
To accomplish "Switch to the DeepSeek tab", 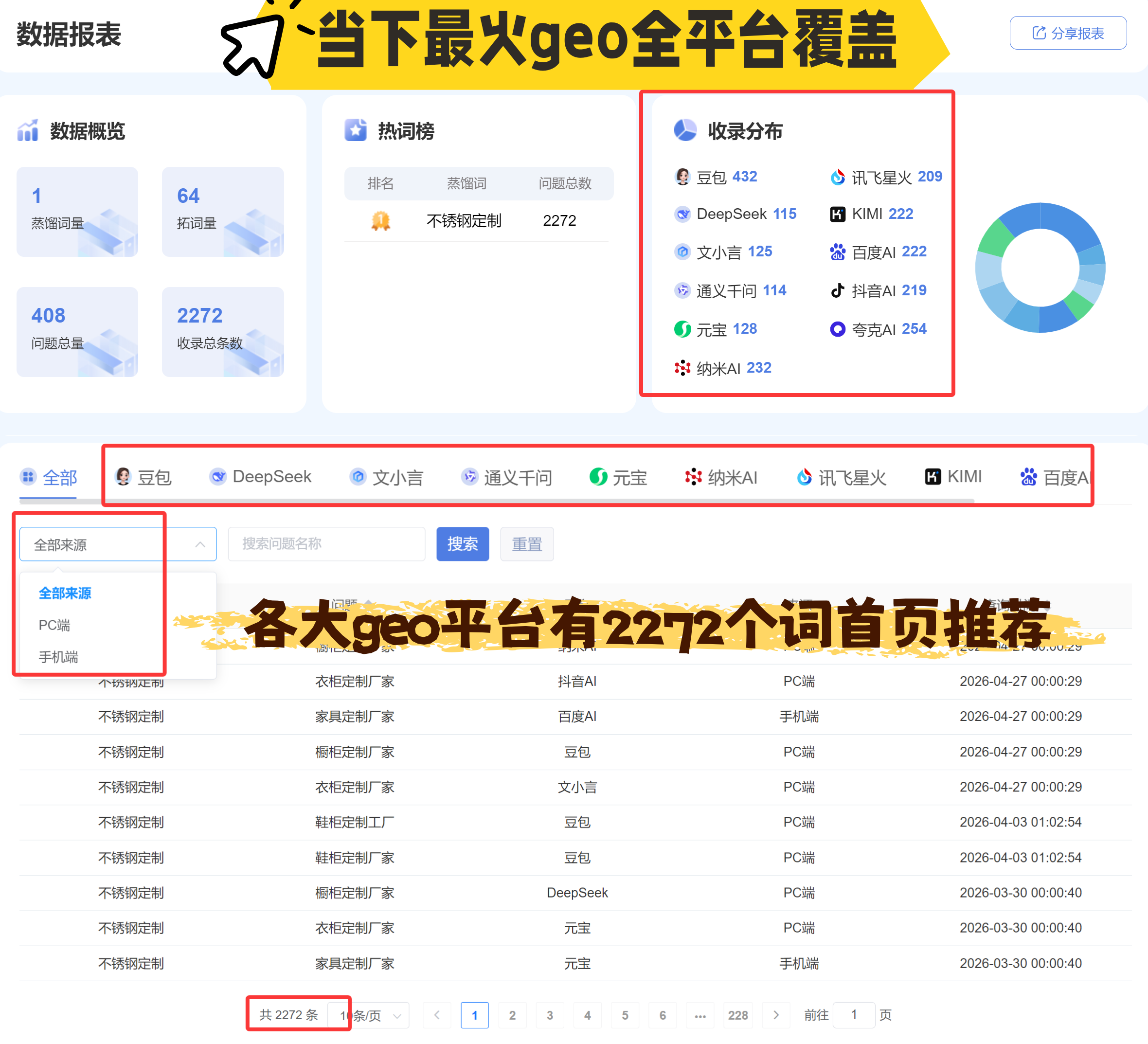I will pyautogui.click(x=260, y=477).
